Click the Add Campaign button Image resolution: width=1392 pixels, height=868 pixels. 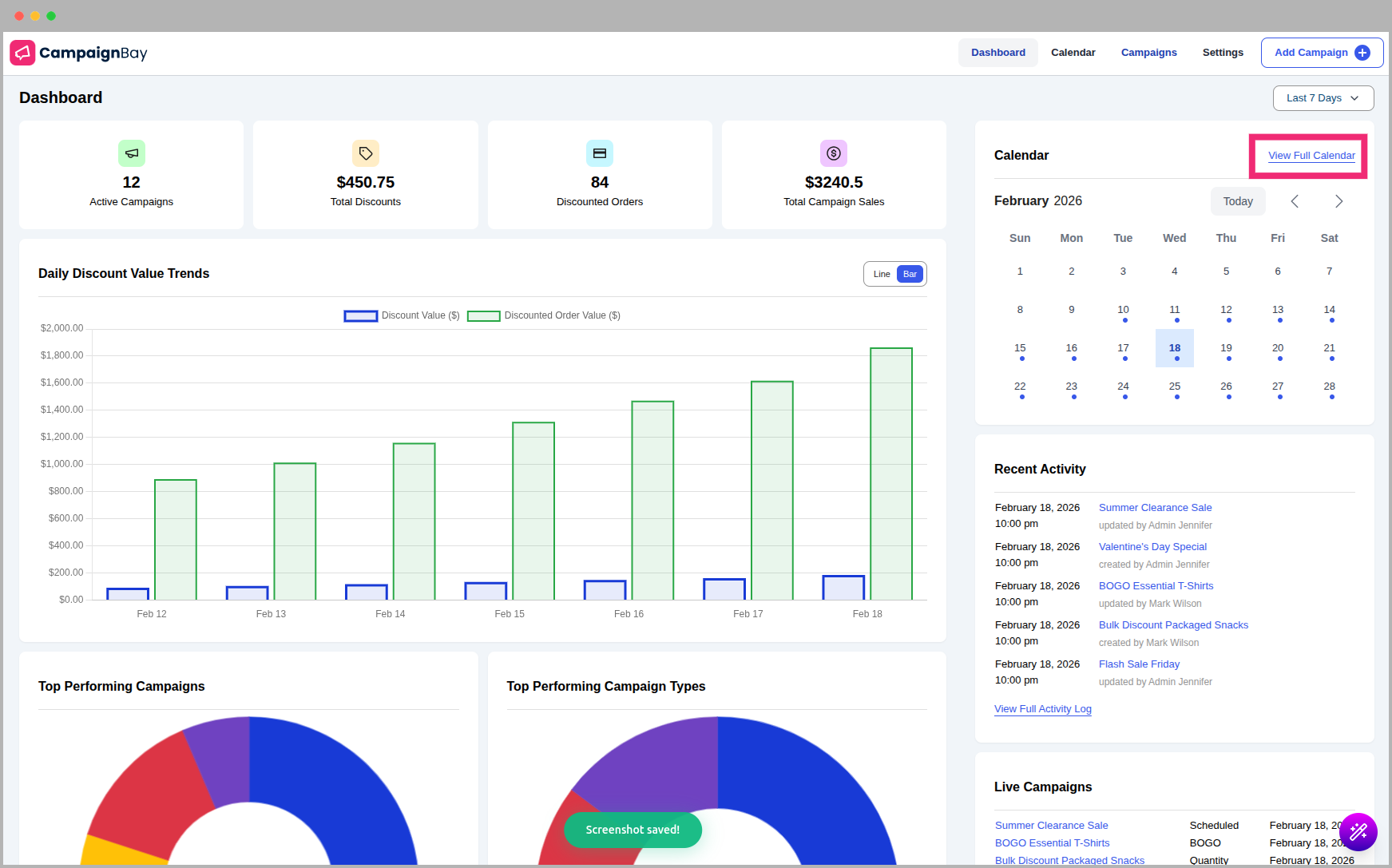pos(1322,53)
